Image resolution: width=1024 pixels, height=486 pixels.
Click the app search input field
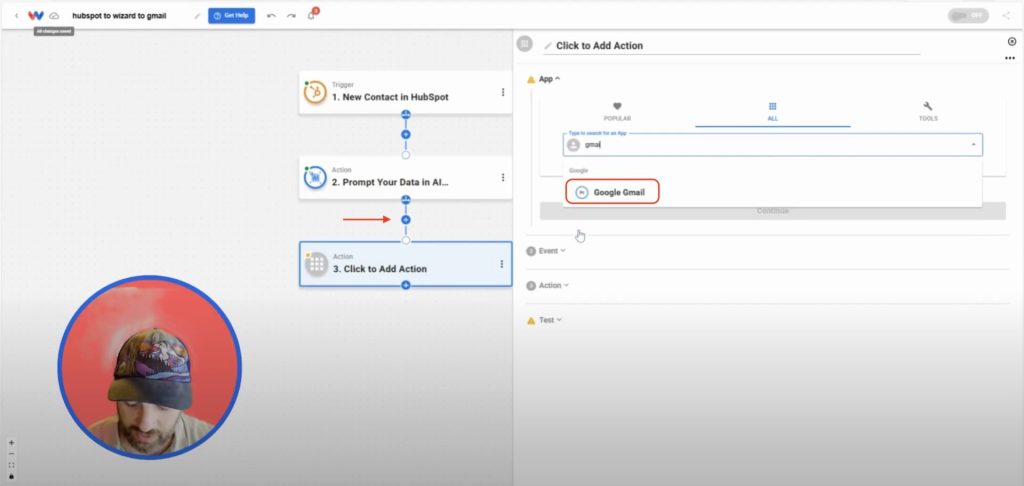(x=773, y=145)
